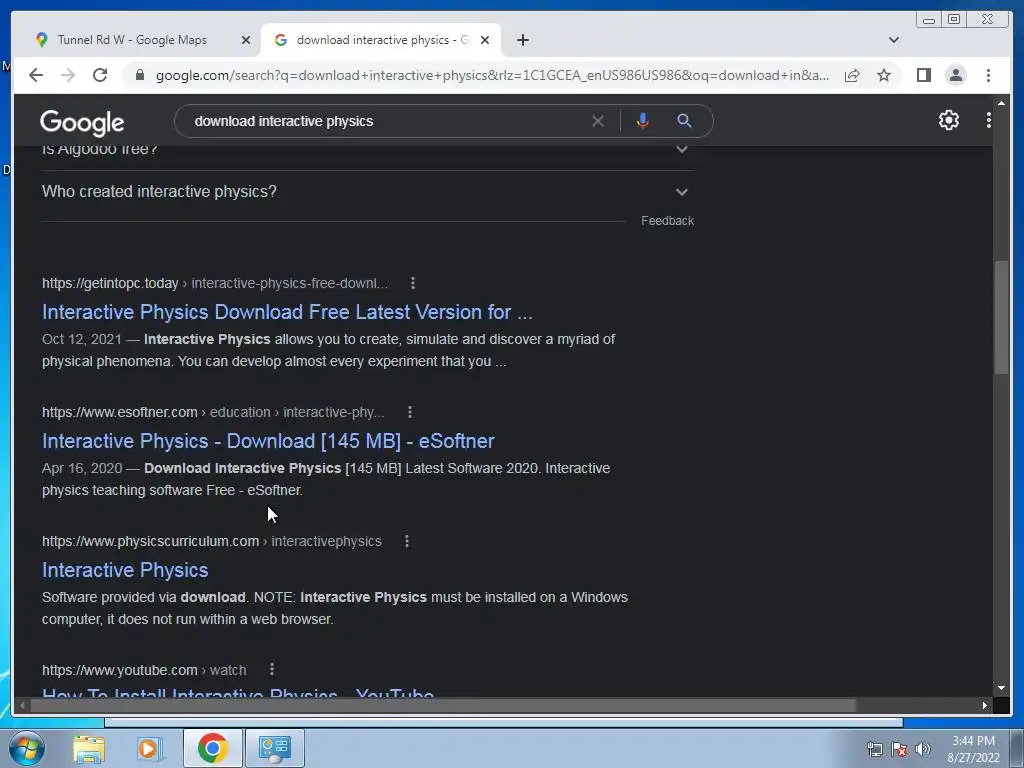Reload the current page

(100, 75)
